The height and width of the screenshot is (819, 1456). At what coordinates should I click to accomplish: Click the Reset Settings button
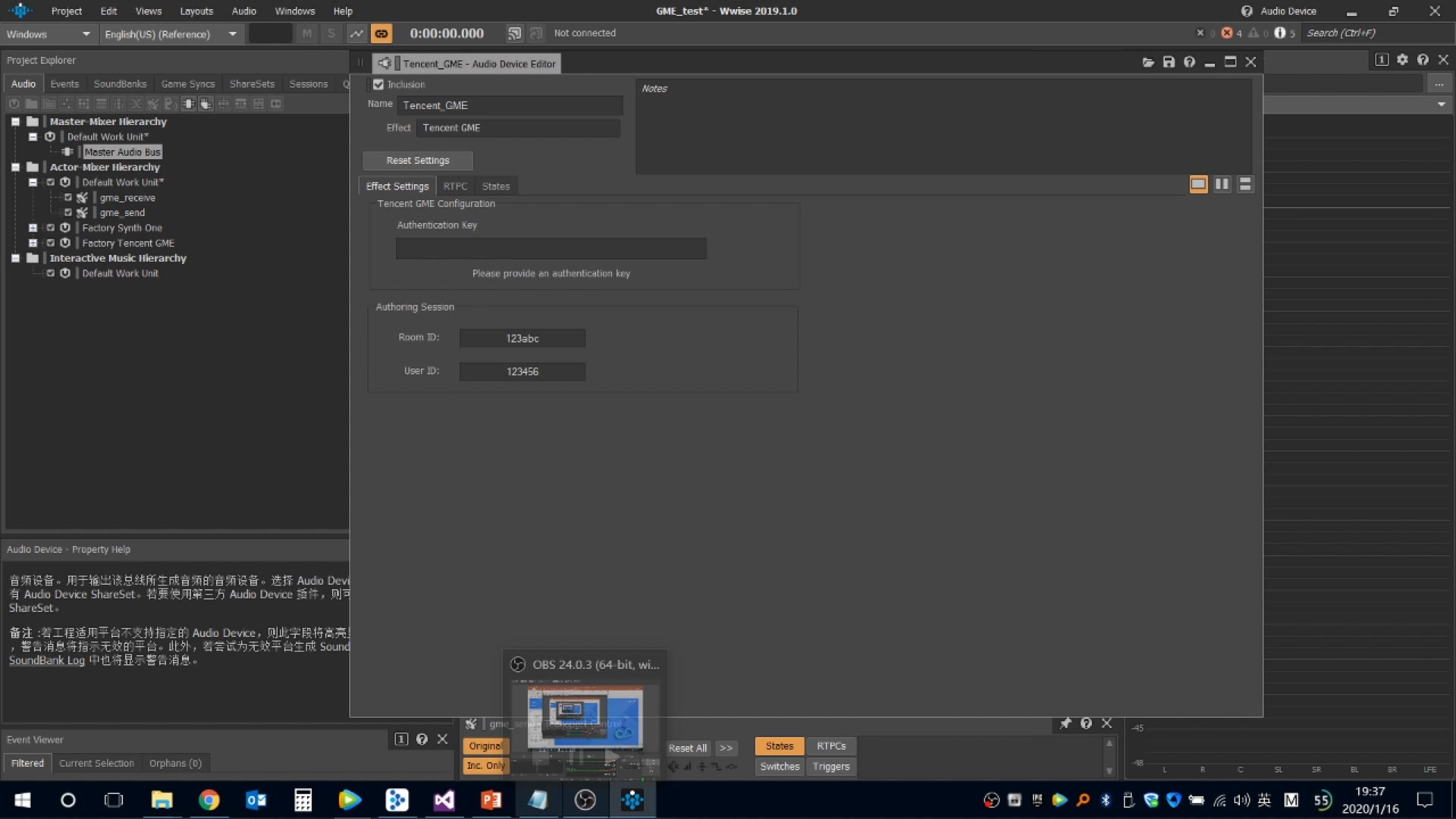coord(418,159)
